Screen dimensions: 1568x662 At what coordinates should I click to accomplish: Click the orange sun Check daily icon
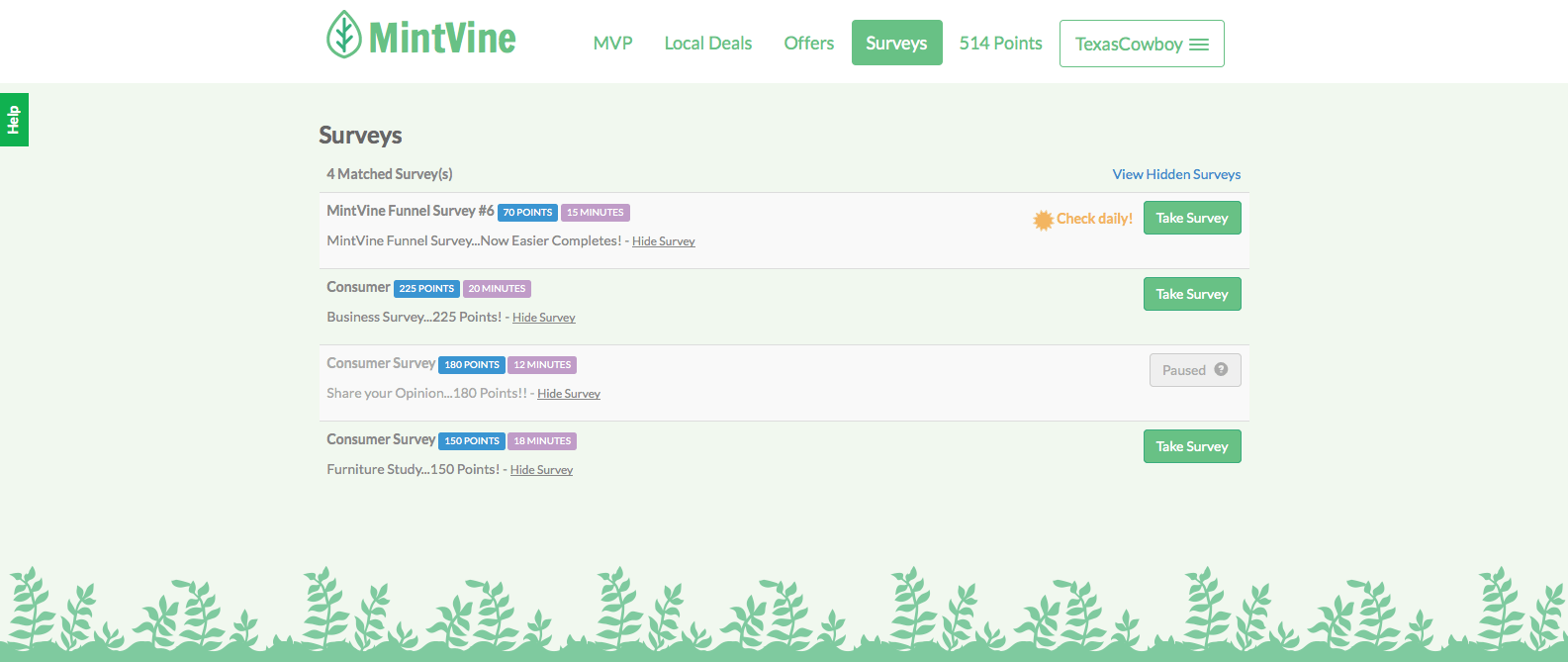point(1043,220)
